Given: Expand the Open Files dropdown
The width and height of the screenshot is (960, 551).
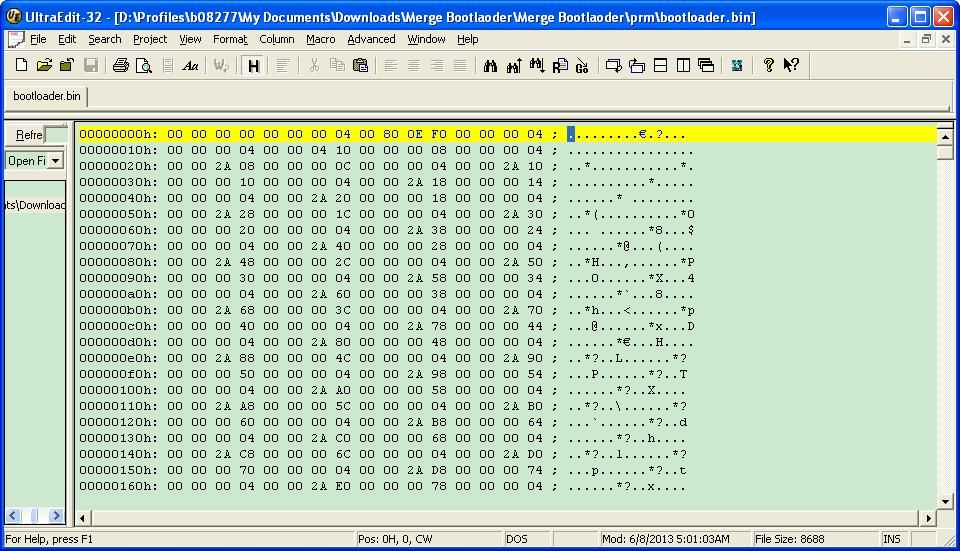Looking at the screenshot, I should pos(55,161).
